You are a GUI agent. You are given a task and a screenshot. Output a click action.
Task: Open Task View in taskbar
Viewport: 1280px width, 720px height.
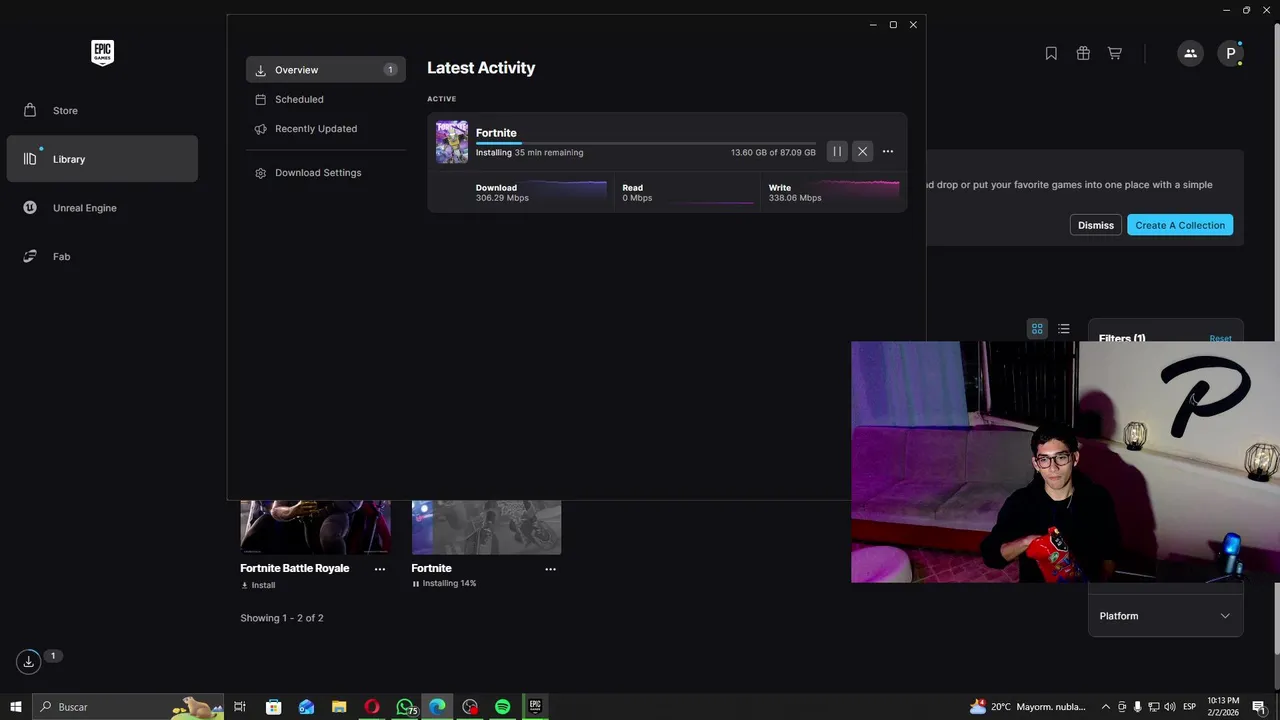tap(240, 707)
